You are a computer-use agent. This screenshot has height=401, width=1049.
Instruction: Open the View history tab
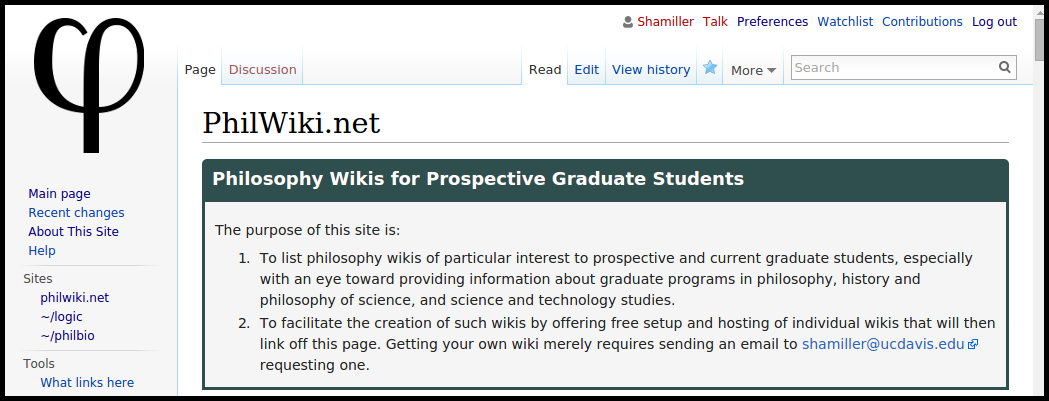coord(651,70)
